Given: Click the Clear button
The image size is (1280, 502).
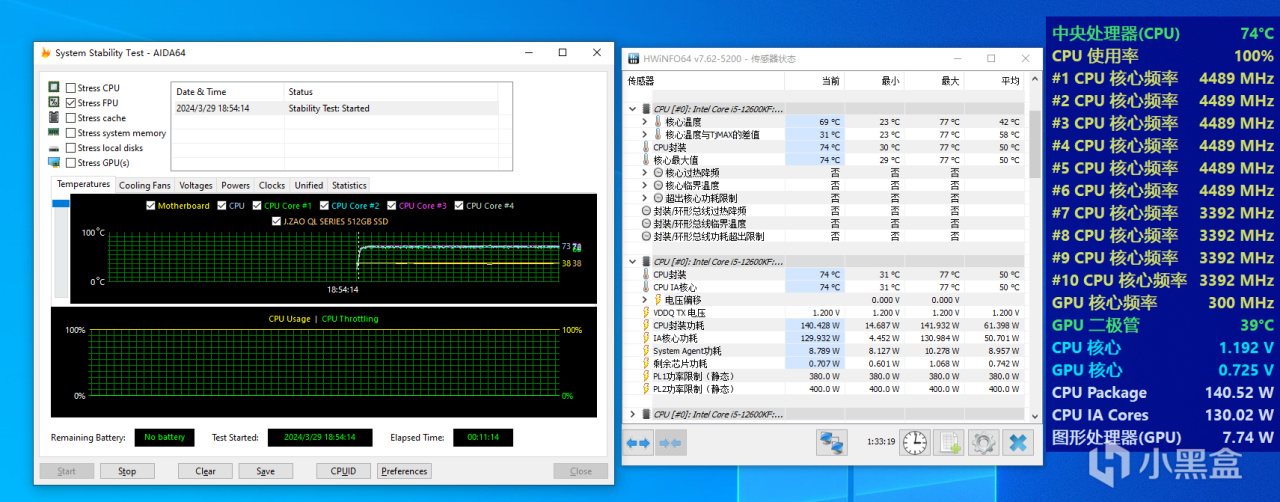Looking at the screenshot, I should pos(205,471).
